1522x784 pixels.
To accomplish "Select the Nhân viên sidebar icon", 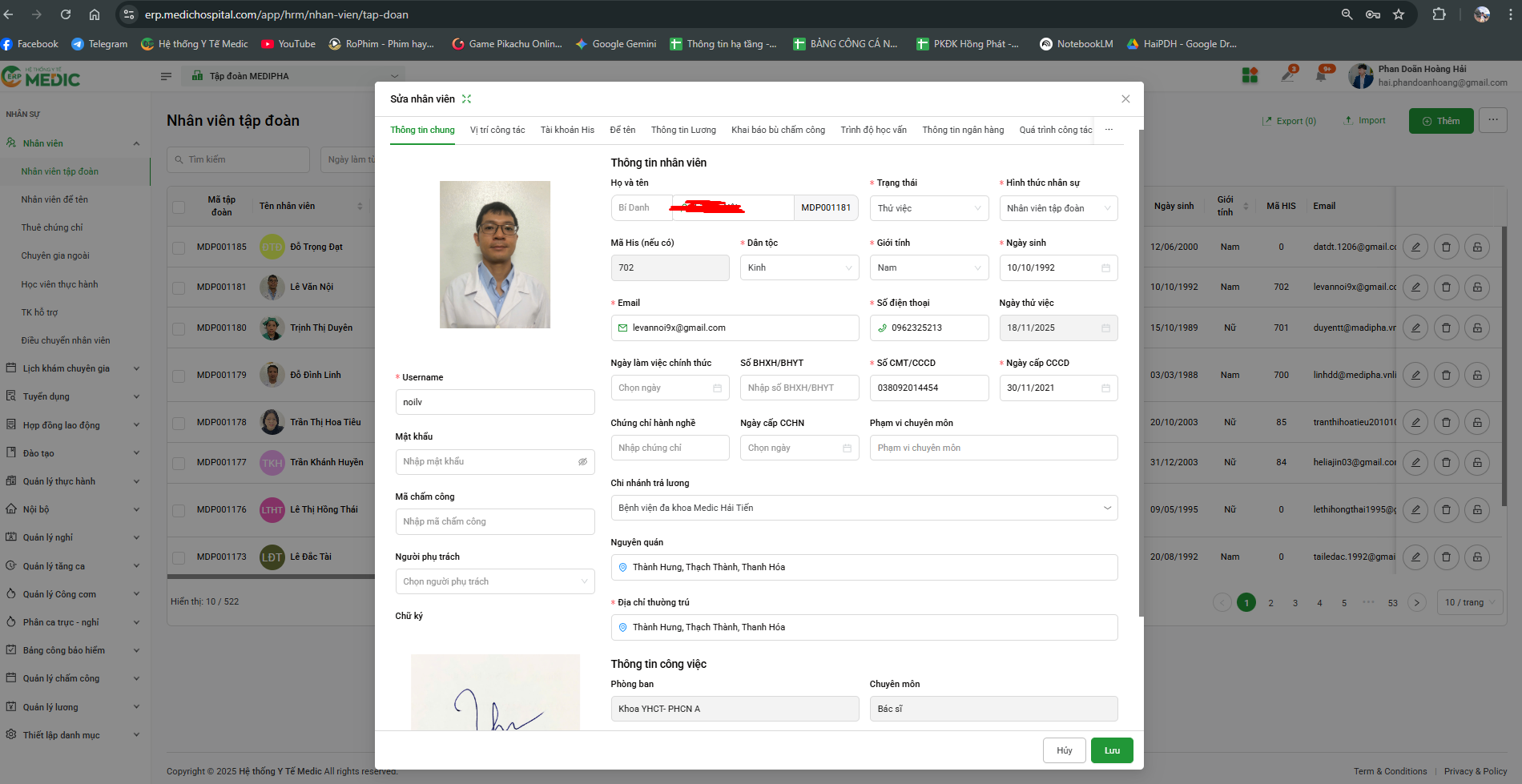I will tap(11, 143).
